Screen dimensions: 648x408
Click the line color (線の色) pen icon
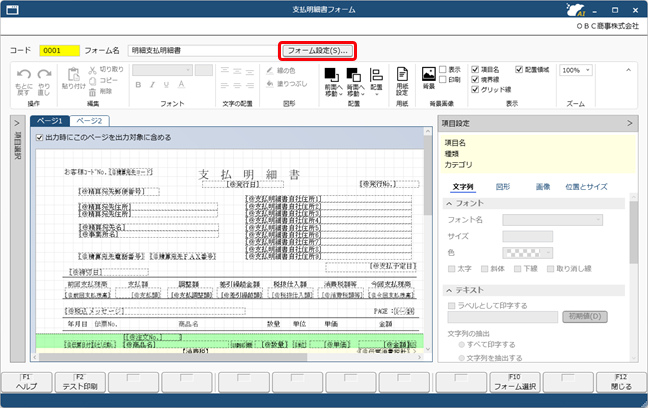tap(270, 71)
